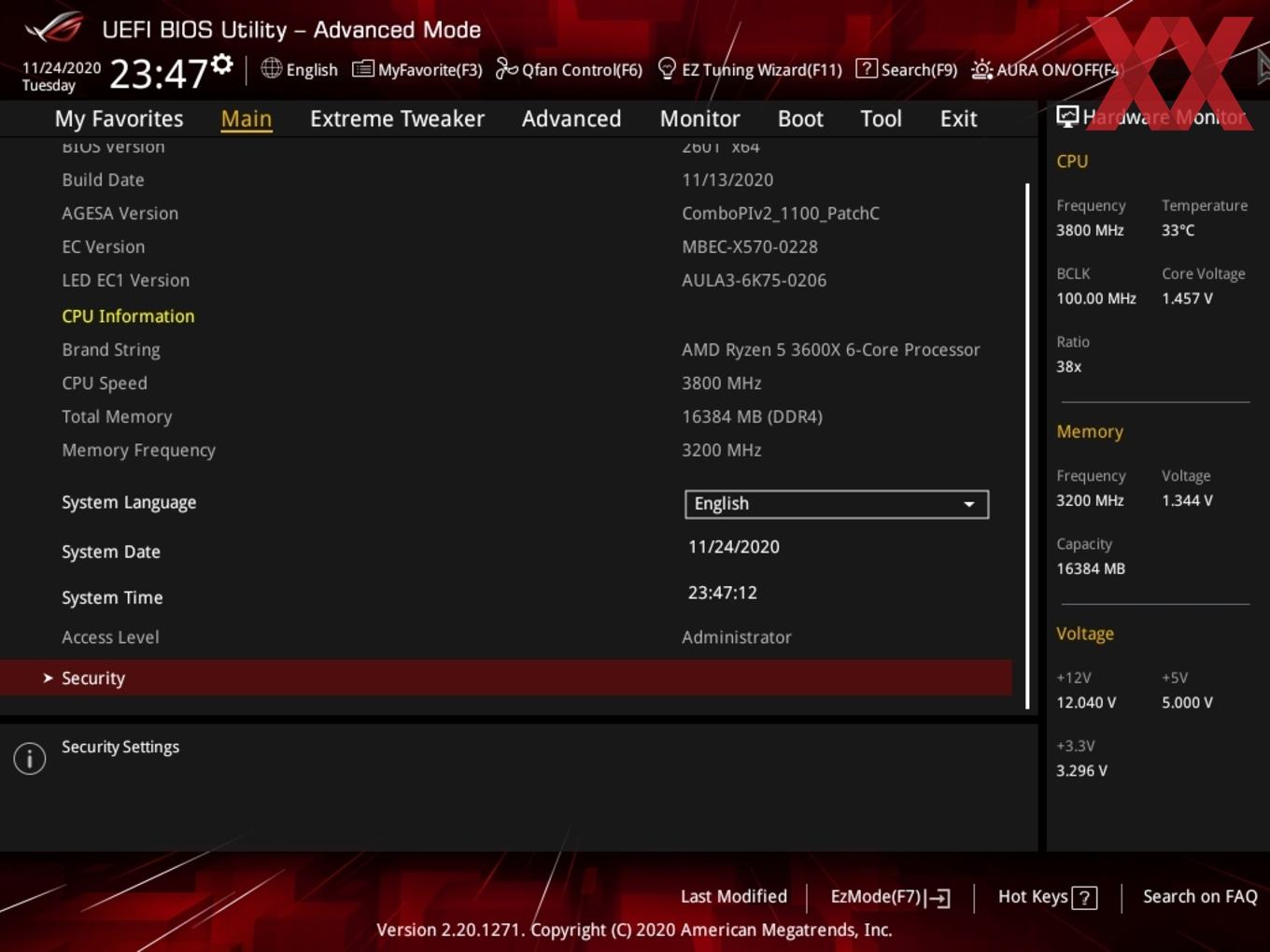The image size is (1270, 952).
Task: Click Hot Keys question mark icon
Action: [1084, 898]
